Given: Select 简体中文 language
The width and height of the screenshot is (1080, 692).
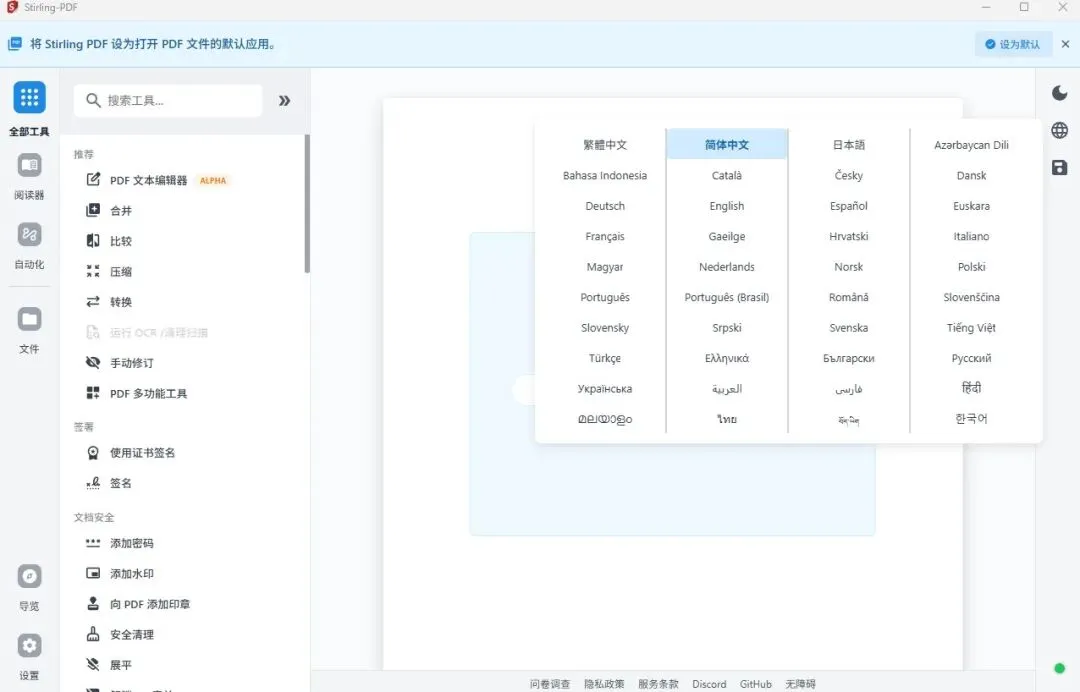Looking at the screenshot, I should pos(727,145).
